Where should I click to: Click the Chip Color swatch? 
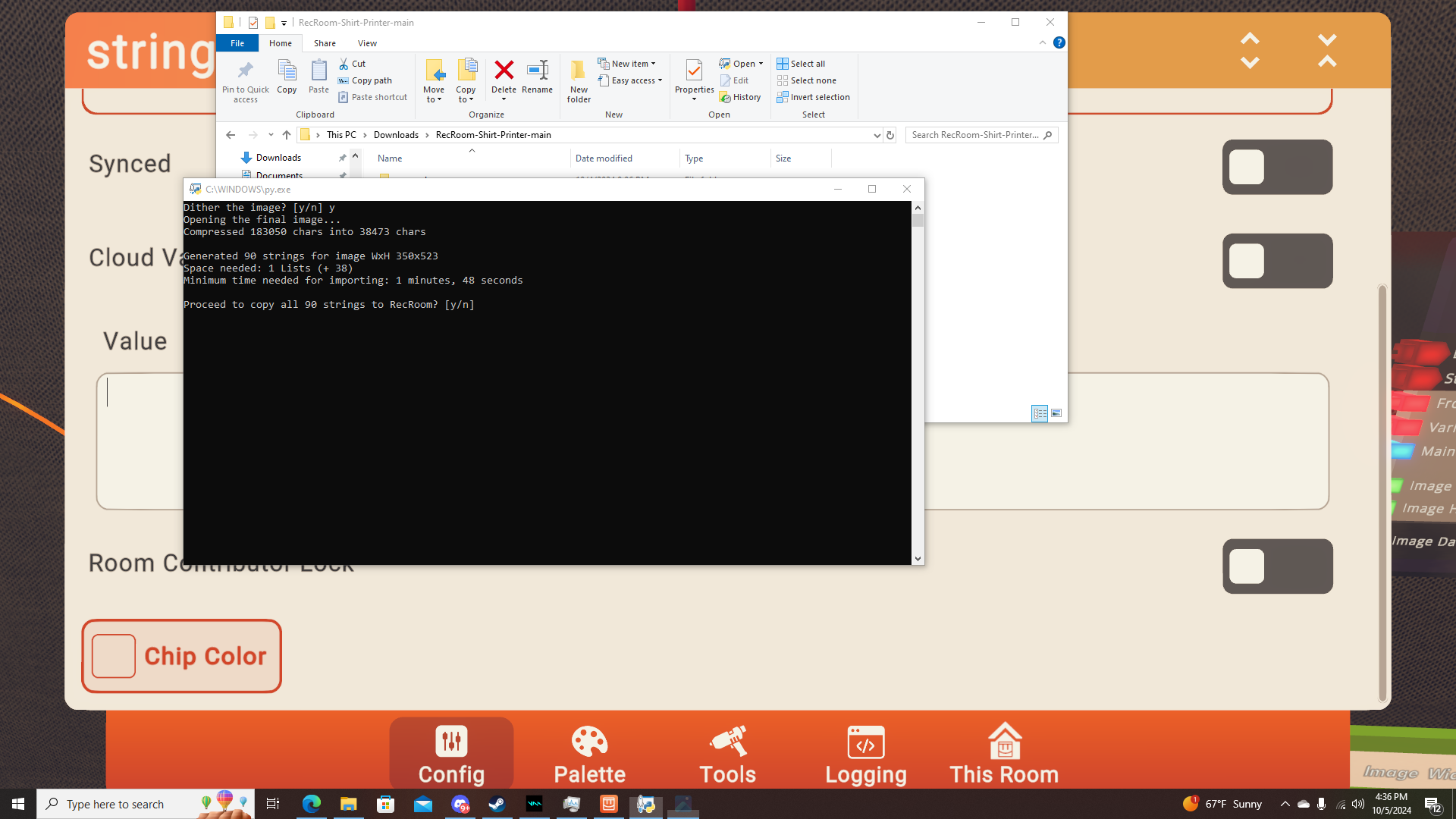click(x=114, y=656)
